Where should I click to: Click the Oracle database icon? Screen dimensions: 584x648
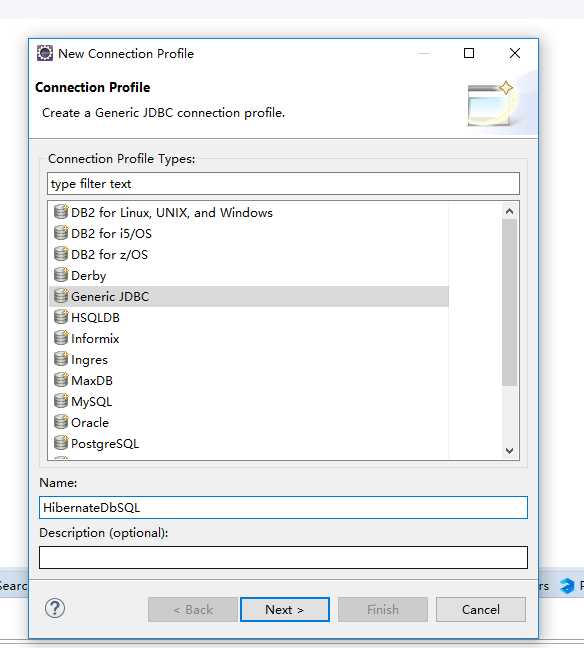[x=61, y=422]
